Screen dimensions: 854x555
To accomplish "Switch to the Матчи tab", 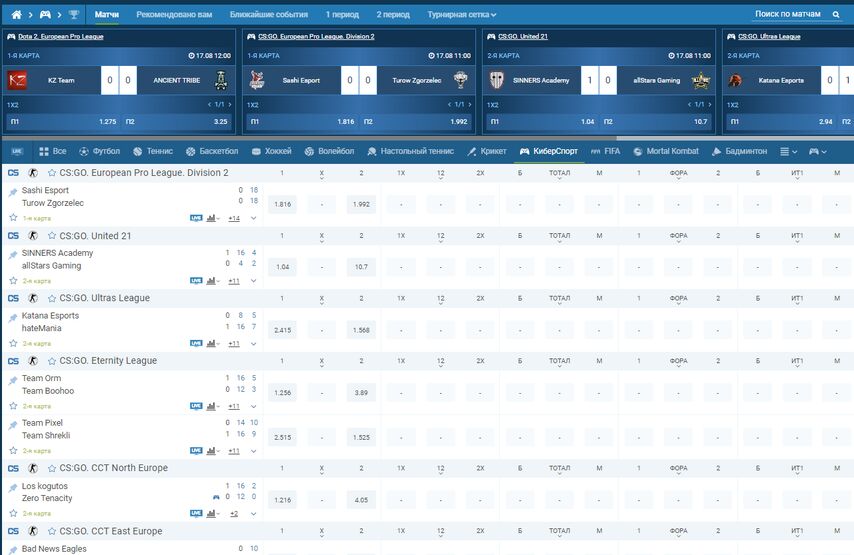I will pos(107,15).
